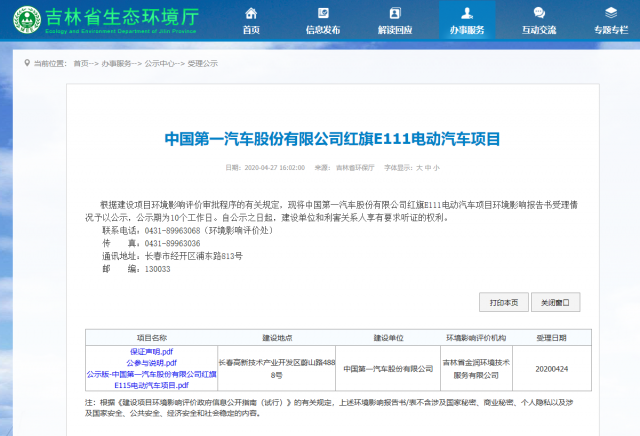Click the 建设单位 table header

(x=388, y=338)
